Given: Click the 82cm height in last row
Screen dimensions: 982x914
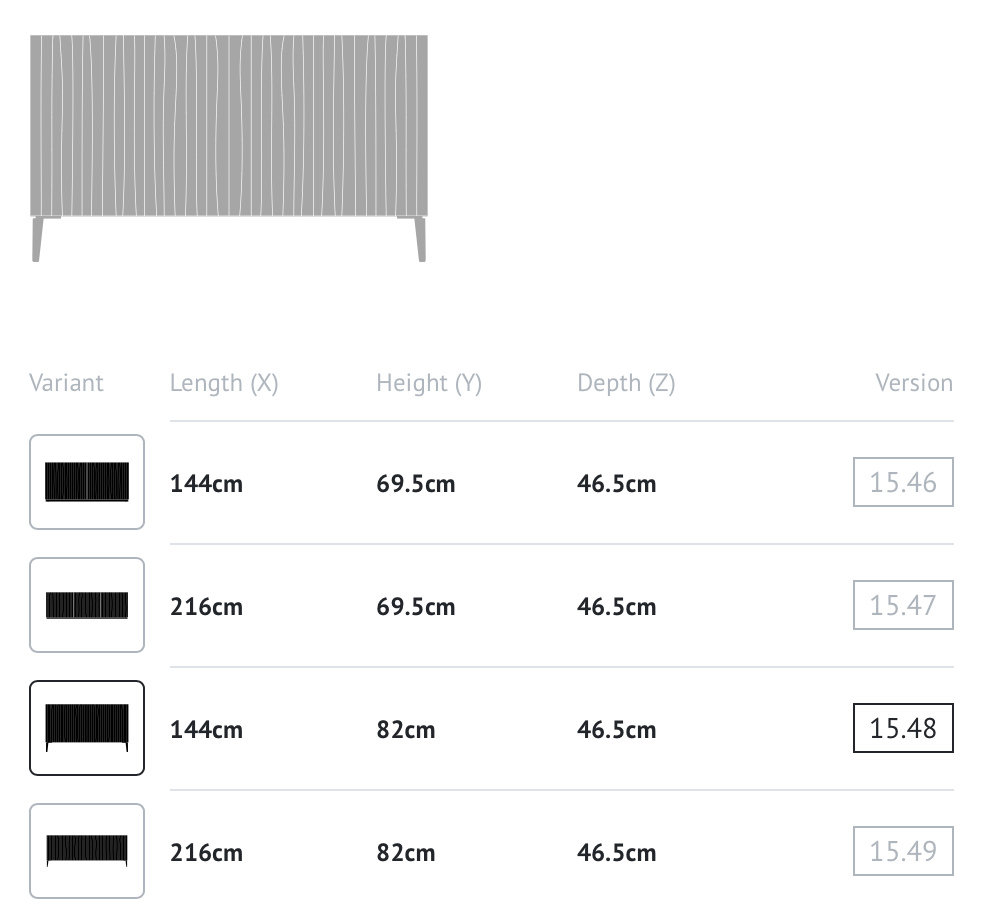Looking at the screenshot, I should 406,853.
